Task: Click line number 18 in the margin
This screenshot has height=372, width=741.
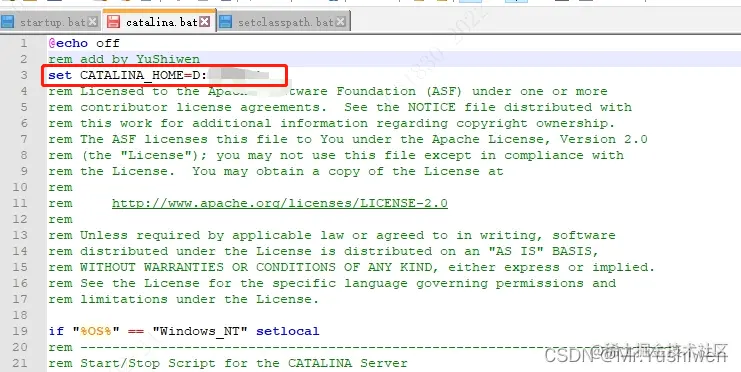Action: click(20, 315)
